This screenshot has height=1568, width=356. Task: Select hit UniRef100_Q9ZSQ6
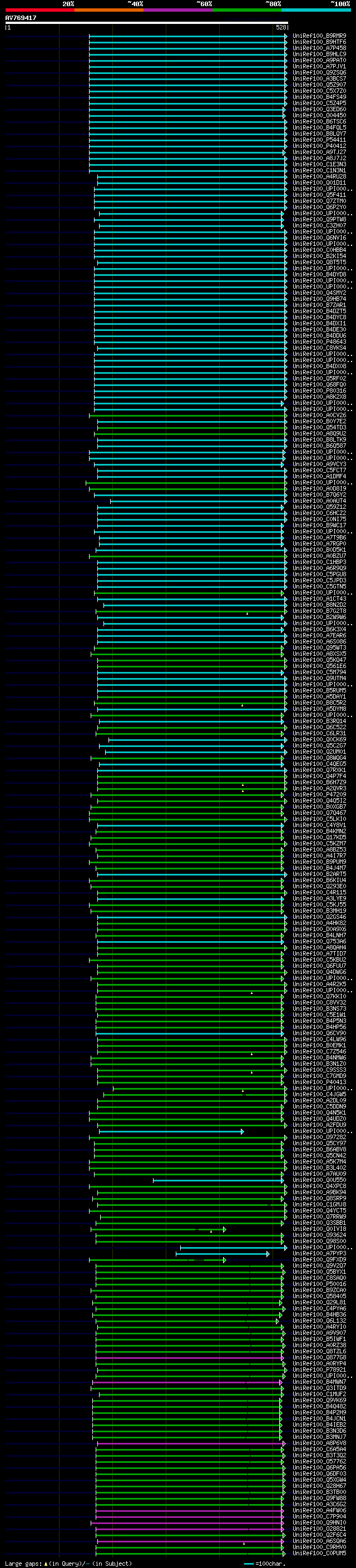319,72
